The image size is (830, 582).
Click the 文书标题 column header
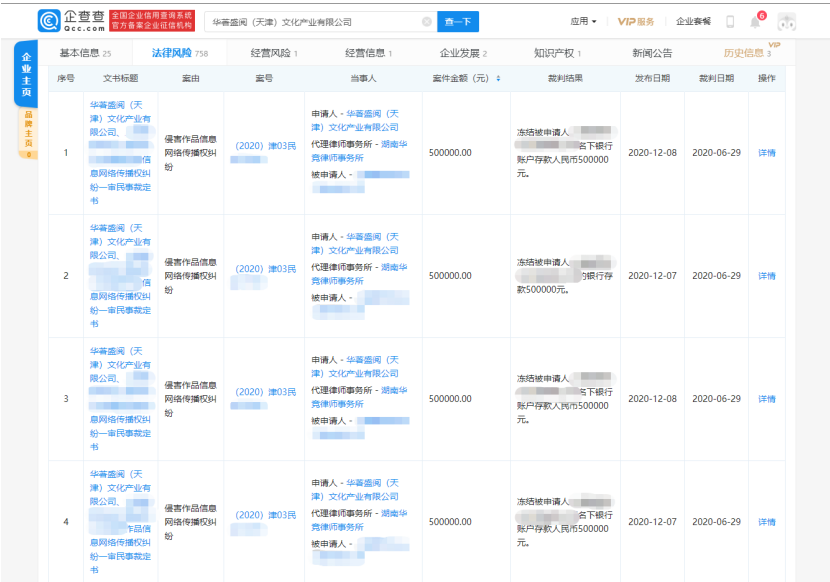(121, 78)
